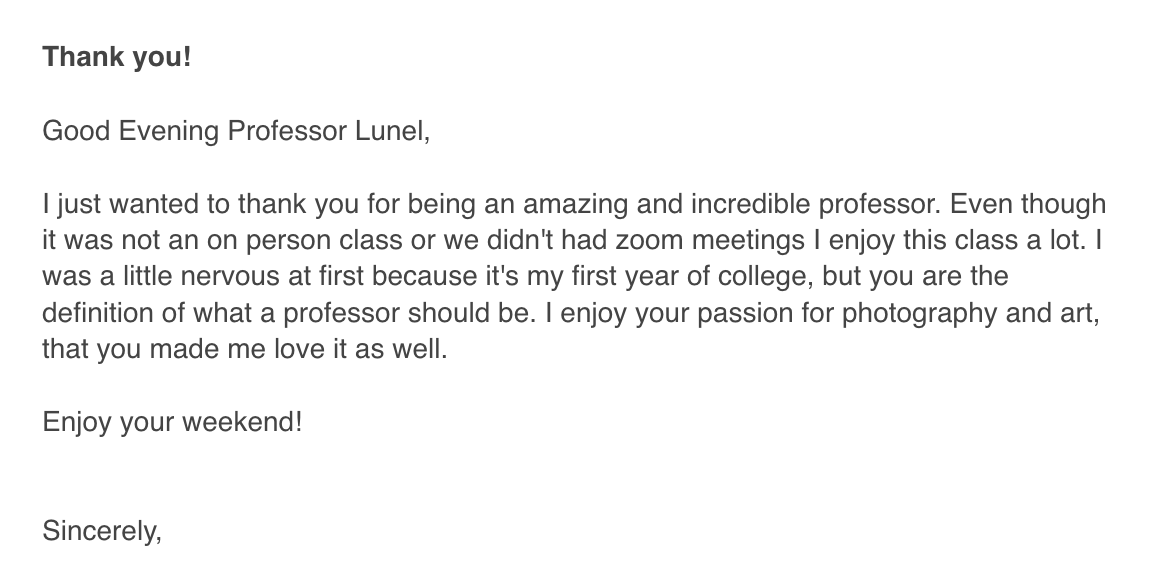Click the "Sincerely," closing line

[101, 530]
